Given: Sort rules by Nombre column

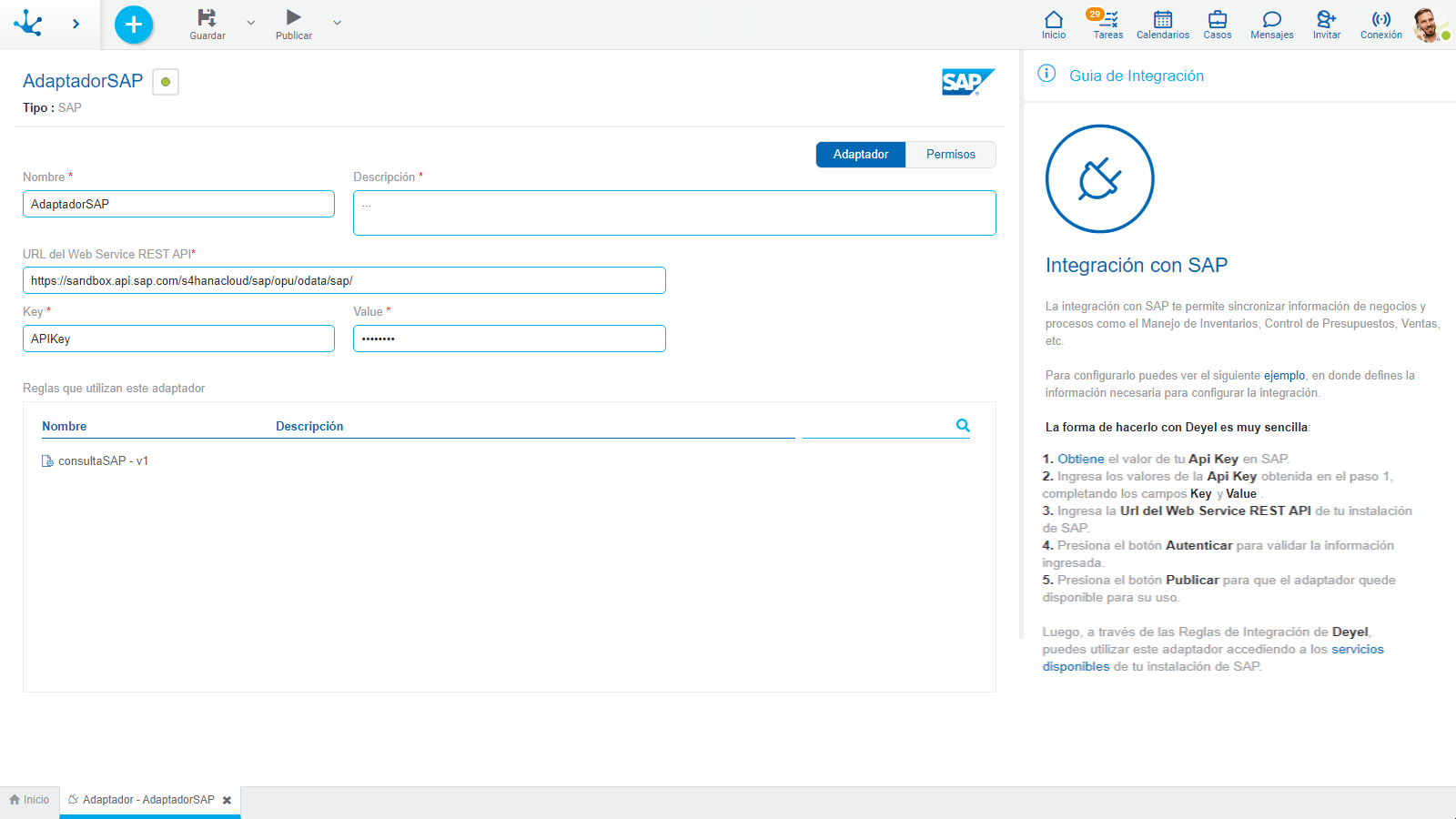Looking at the screenshot, I should (x=65, y=426).
